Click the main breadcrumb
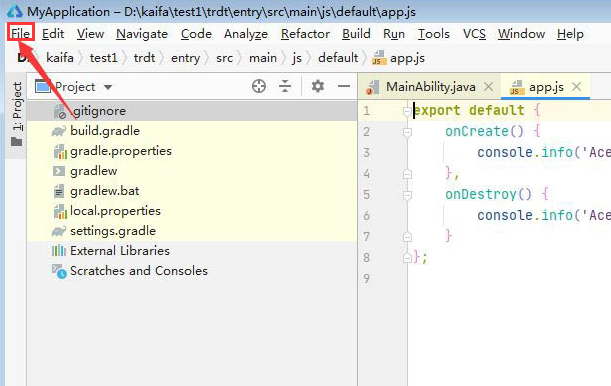 263,58
